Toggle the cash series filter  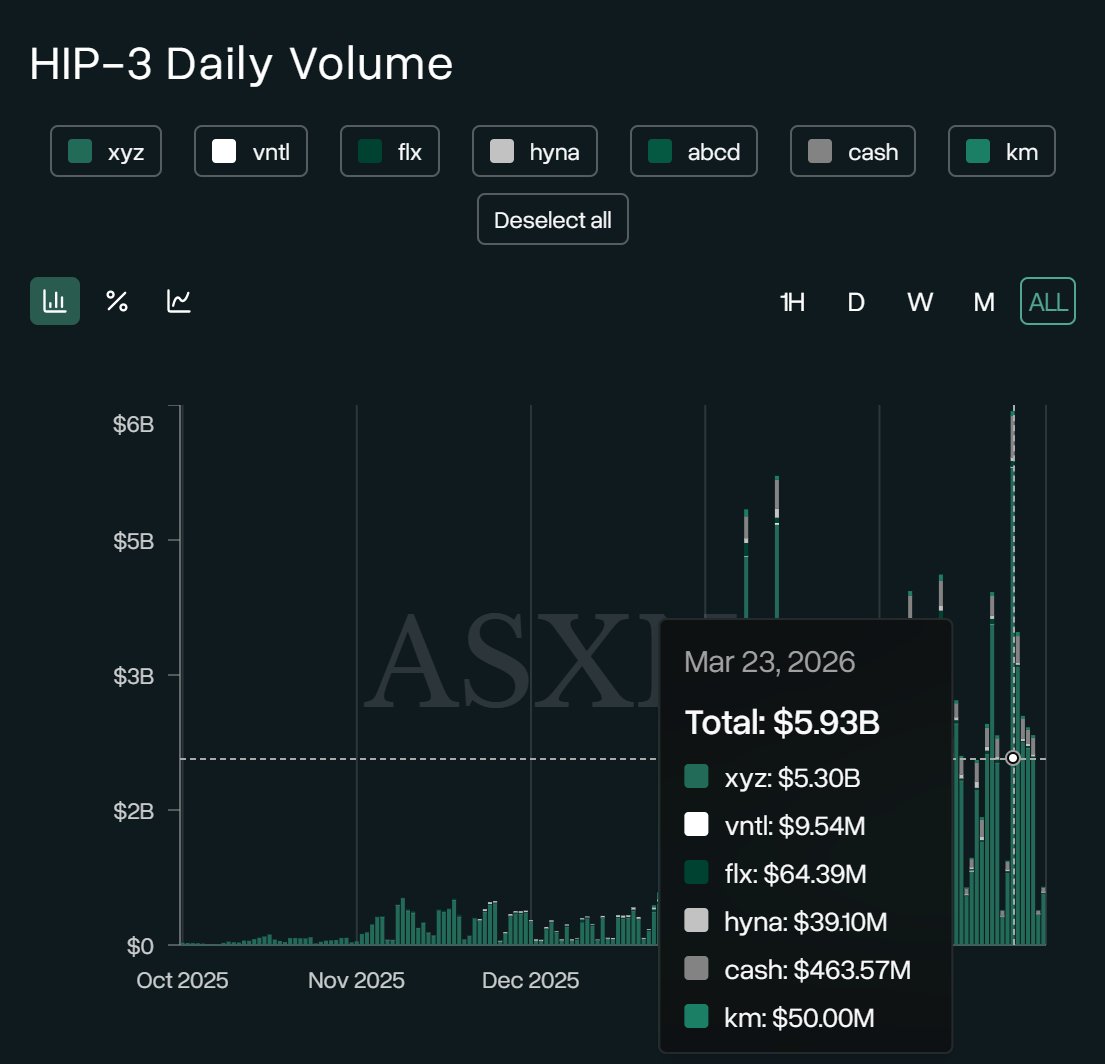click(853, 151)
